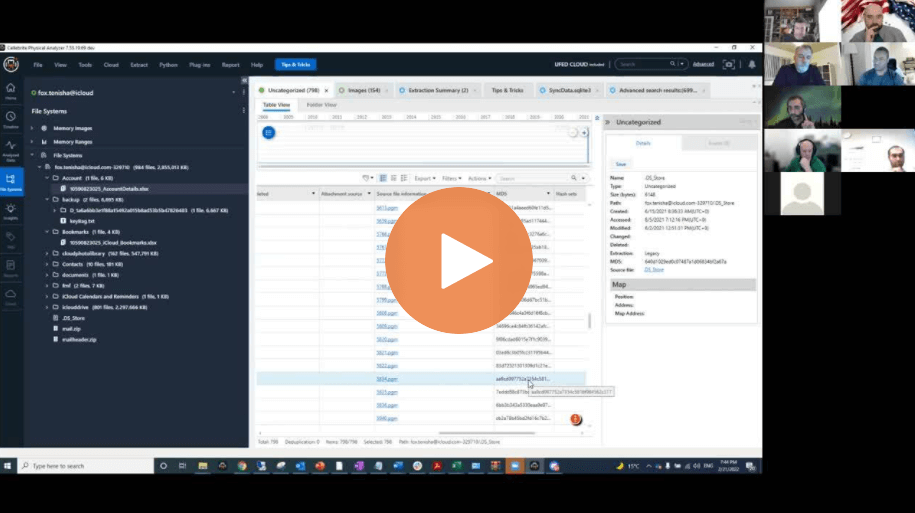915x513 pixels.
Task: Open the Timeline icon in left sidebar
Action: (11, 119)
